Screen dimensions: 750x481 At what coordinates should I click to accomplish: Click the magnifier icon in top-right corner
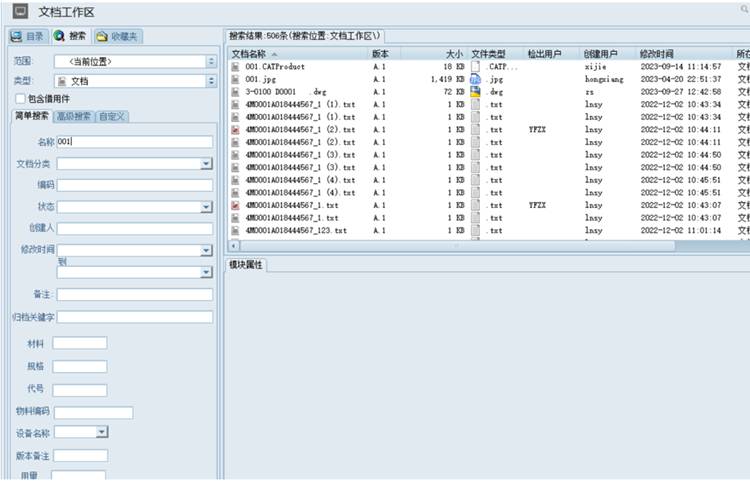pyautogui.click(x=744, y=9)
